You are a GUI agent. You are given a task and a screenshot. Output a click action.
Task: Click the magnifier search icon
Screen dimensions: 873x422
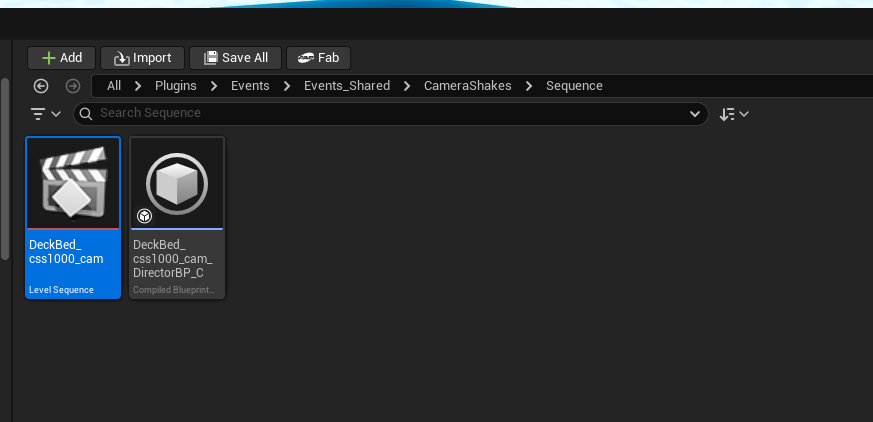coord(86,114)
